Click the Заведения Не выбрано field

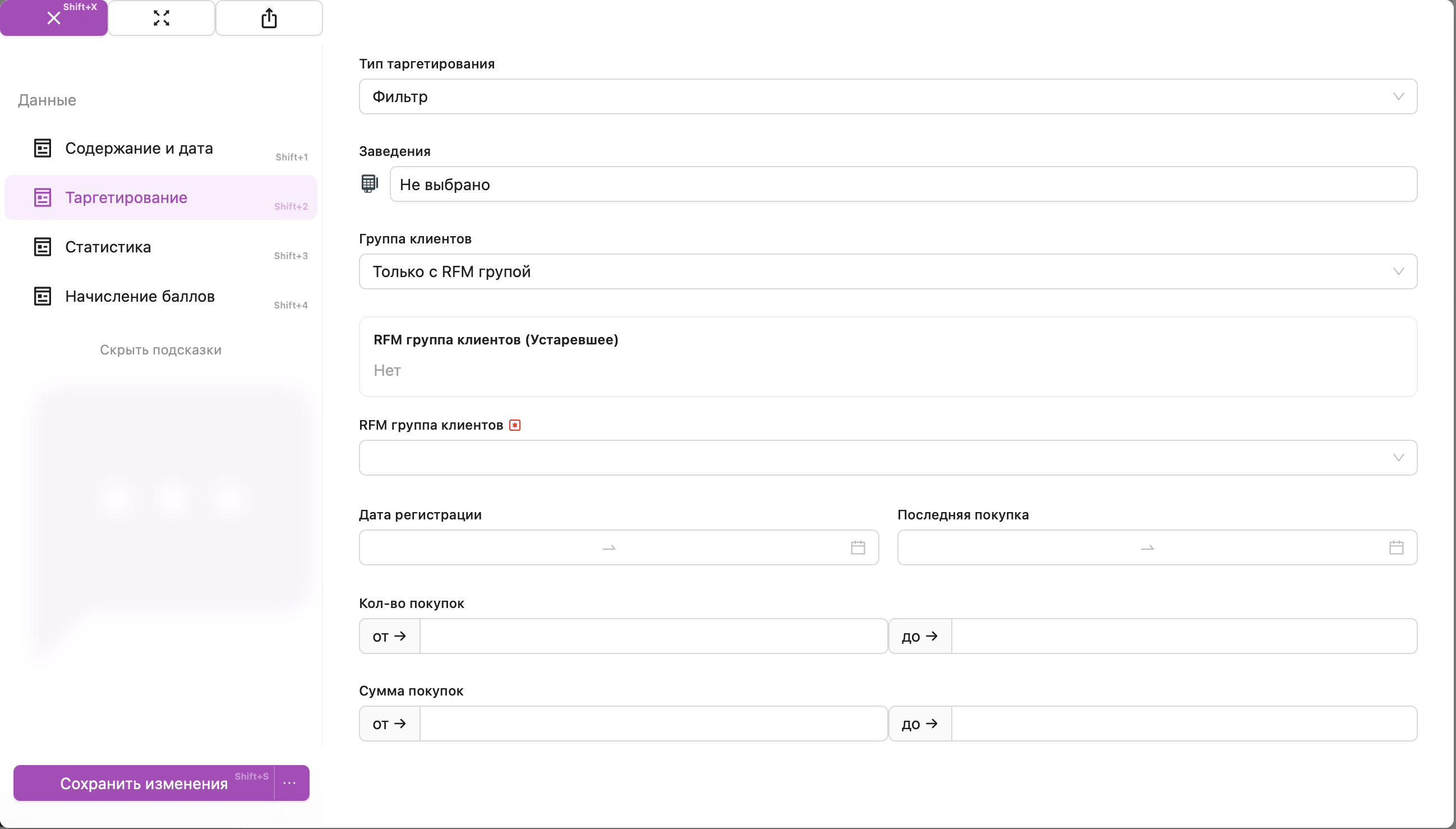point(903,185)
